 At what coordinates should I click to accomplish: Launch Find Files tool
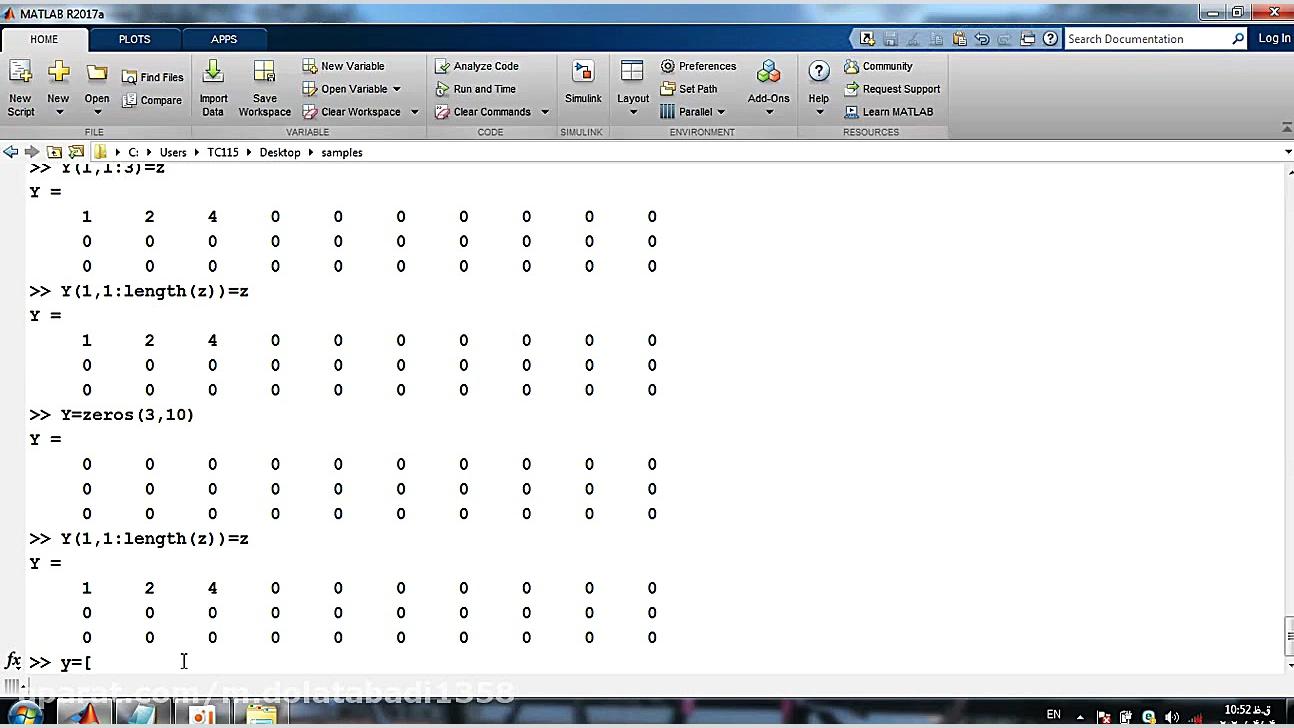pos(153,77)
